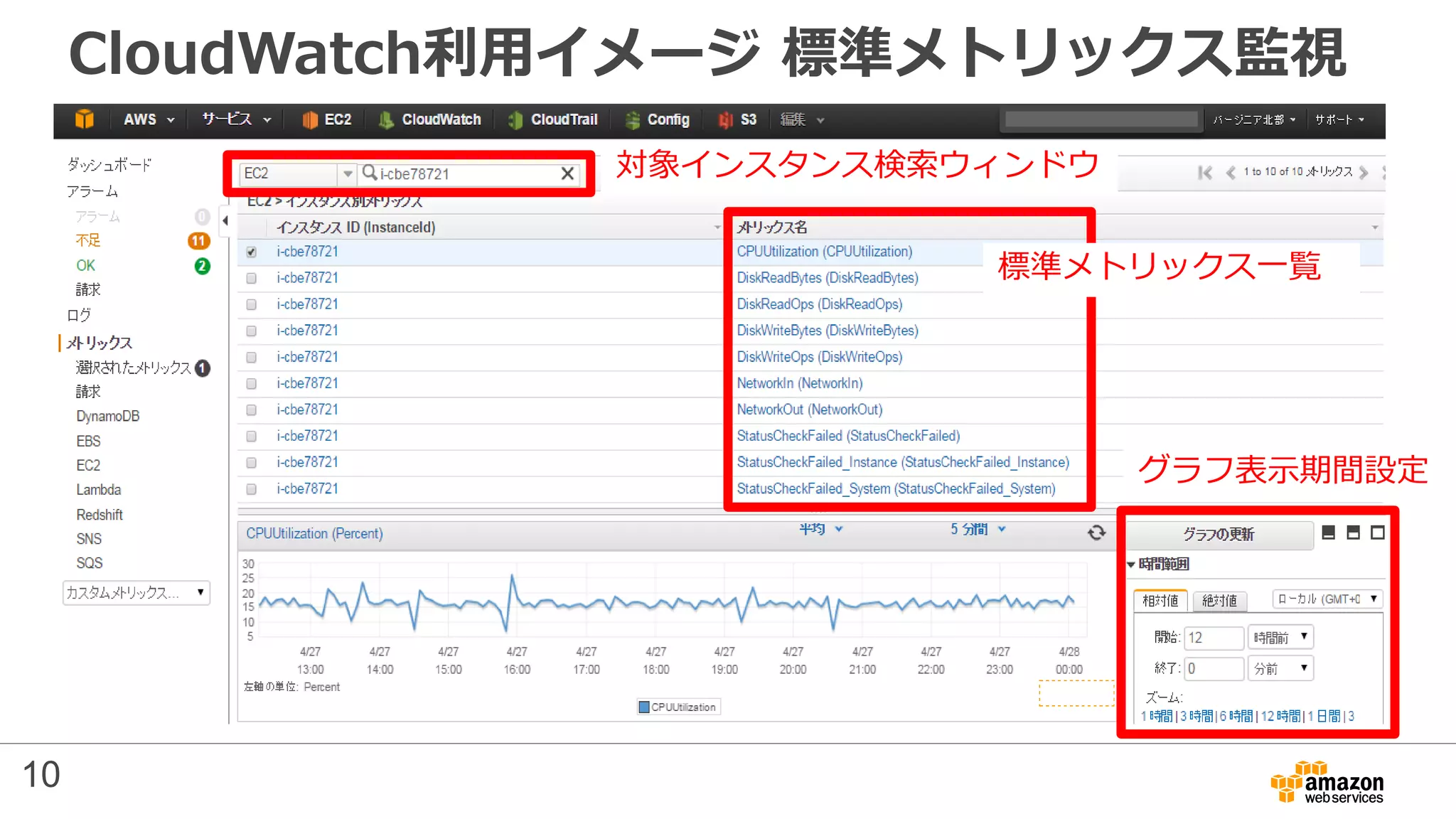Open the 5 分間 period dropdown

pos(978,530)
